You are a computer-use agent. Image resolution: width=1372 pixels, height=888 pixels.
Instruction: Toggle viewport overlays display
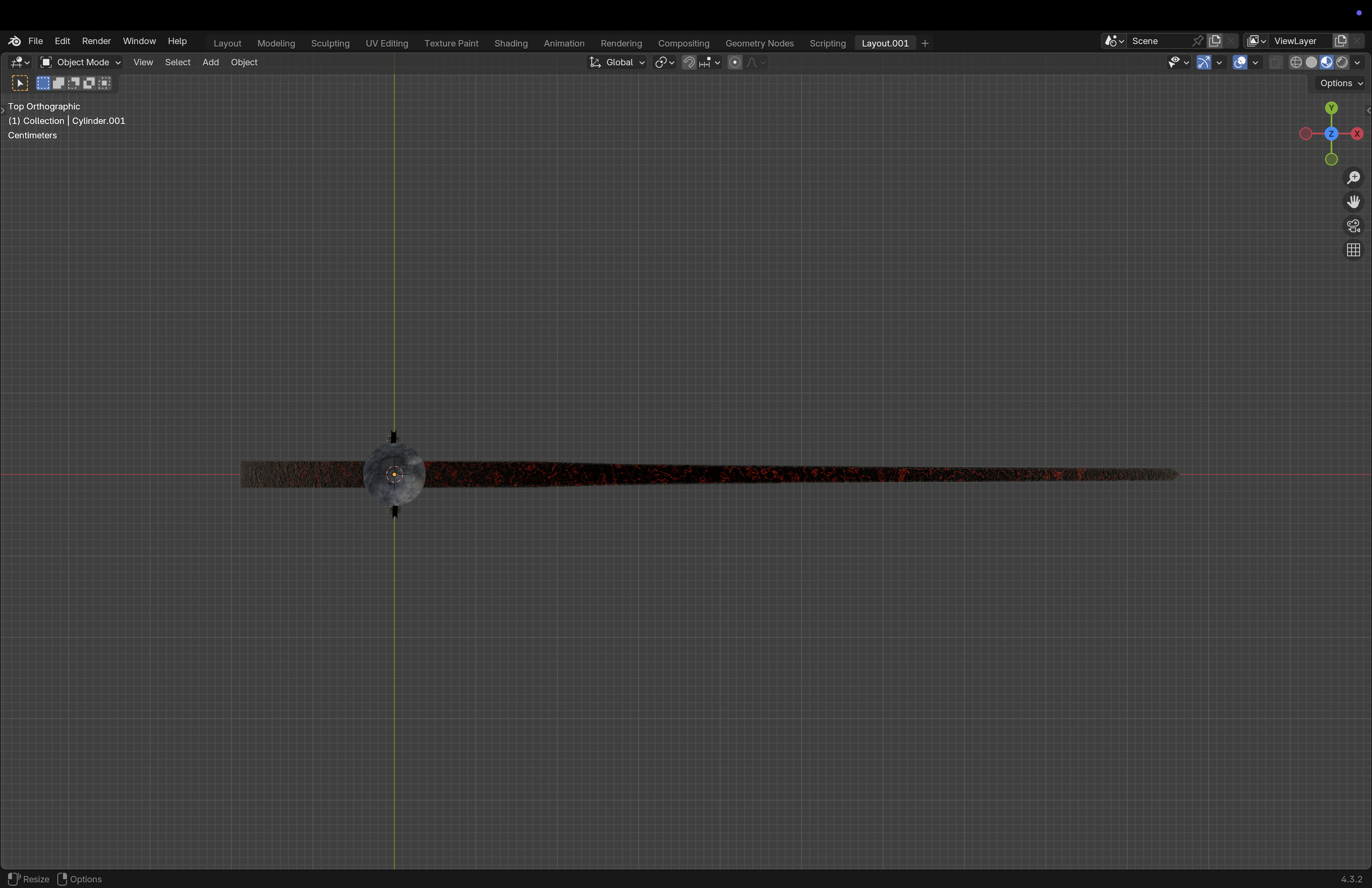tap(1240, 62)
